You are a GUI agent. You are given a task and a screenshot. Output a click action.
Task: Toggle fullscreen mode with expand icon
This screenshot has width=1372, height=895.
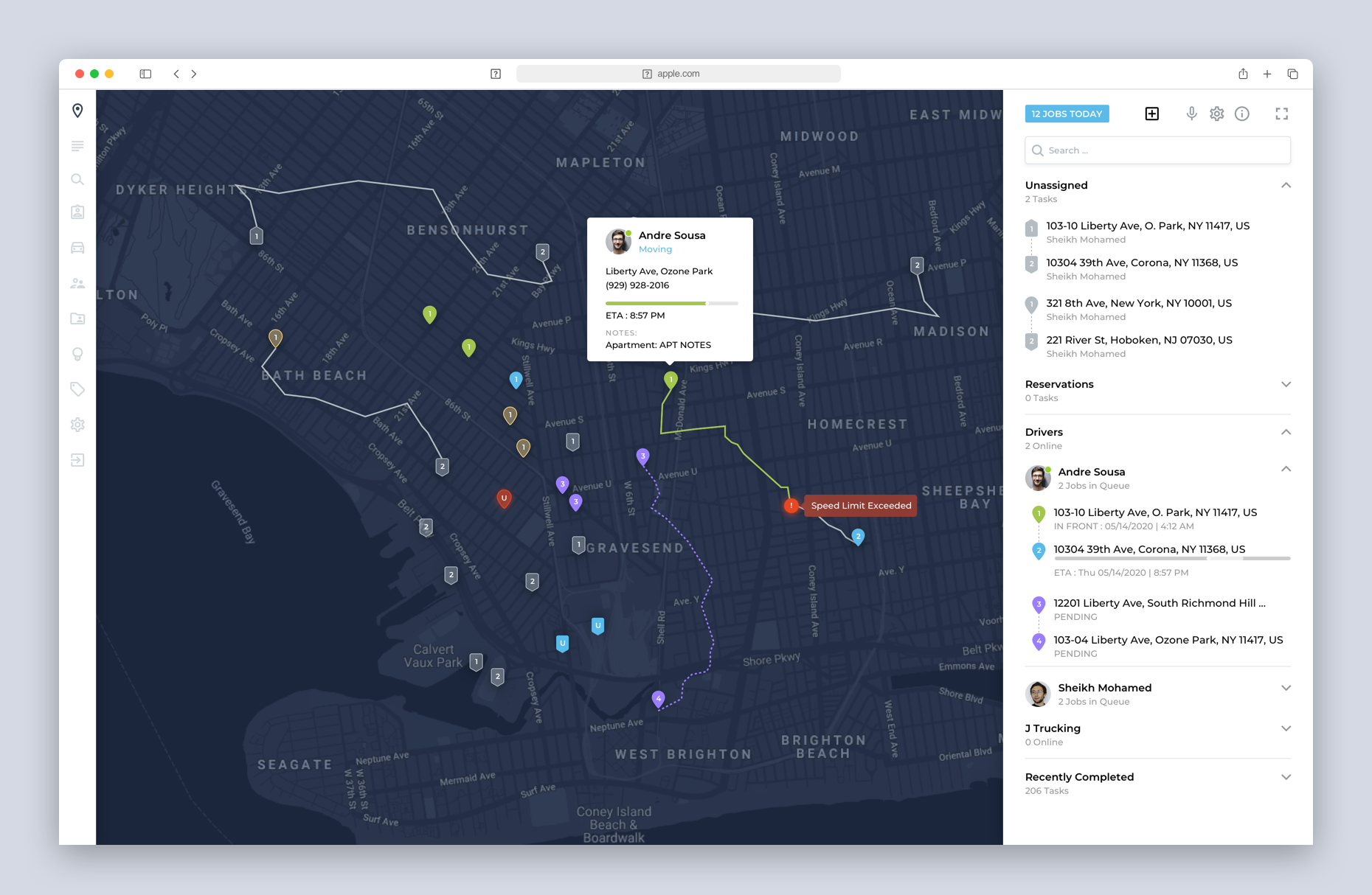(1282, 114)
